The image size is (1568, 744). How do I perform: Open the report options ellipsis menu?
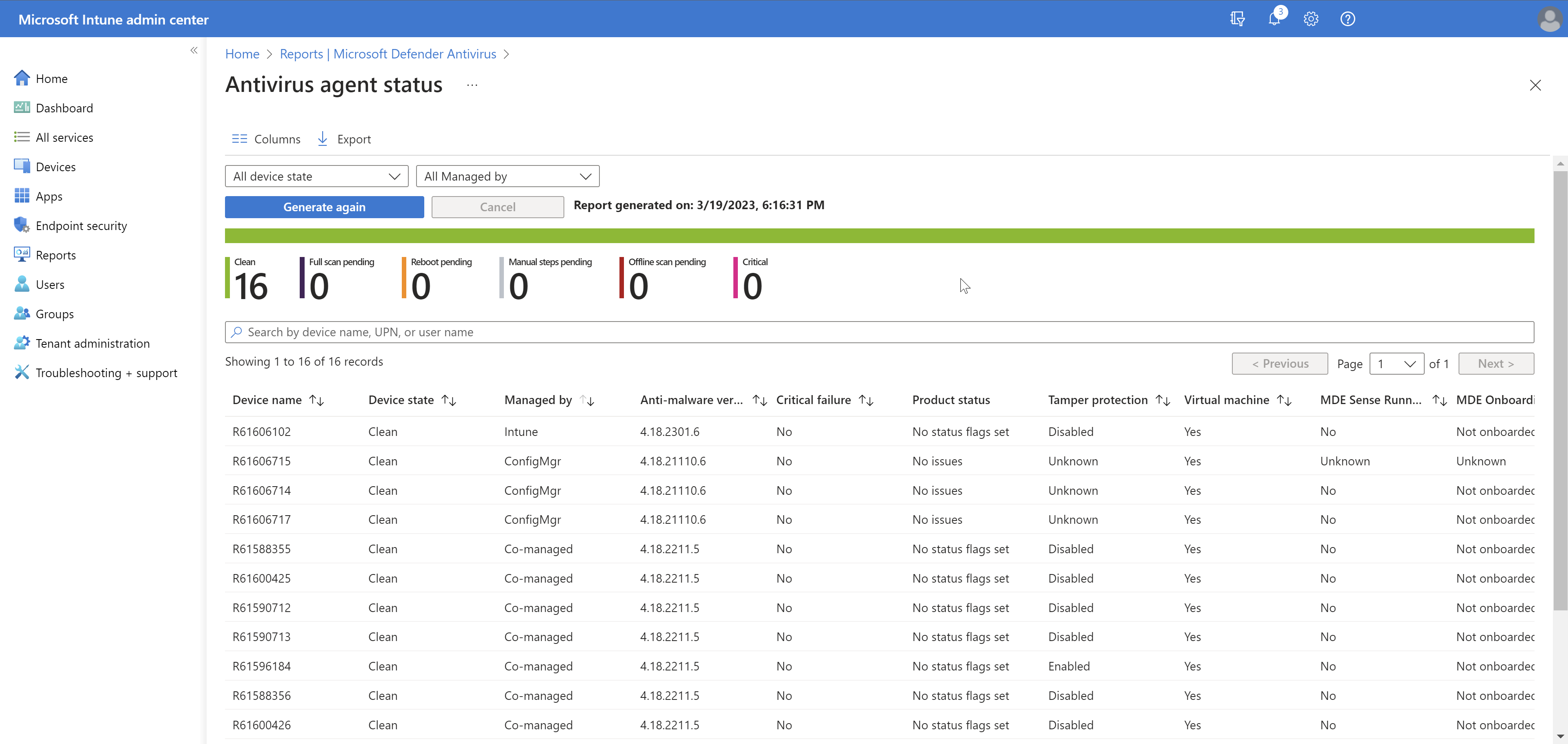tap(471, 85)
